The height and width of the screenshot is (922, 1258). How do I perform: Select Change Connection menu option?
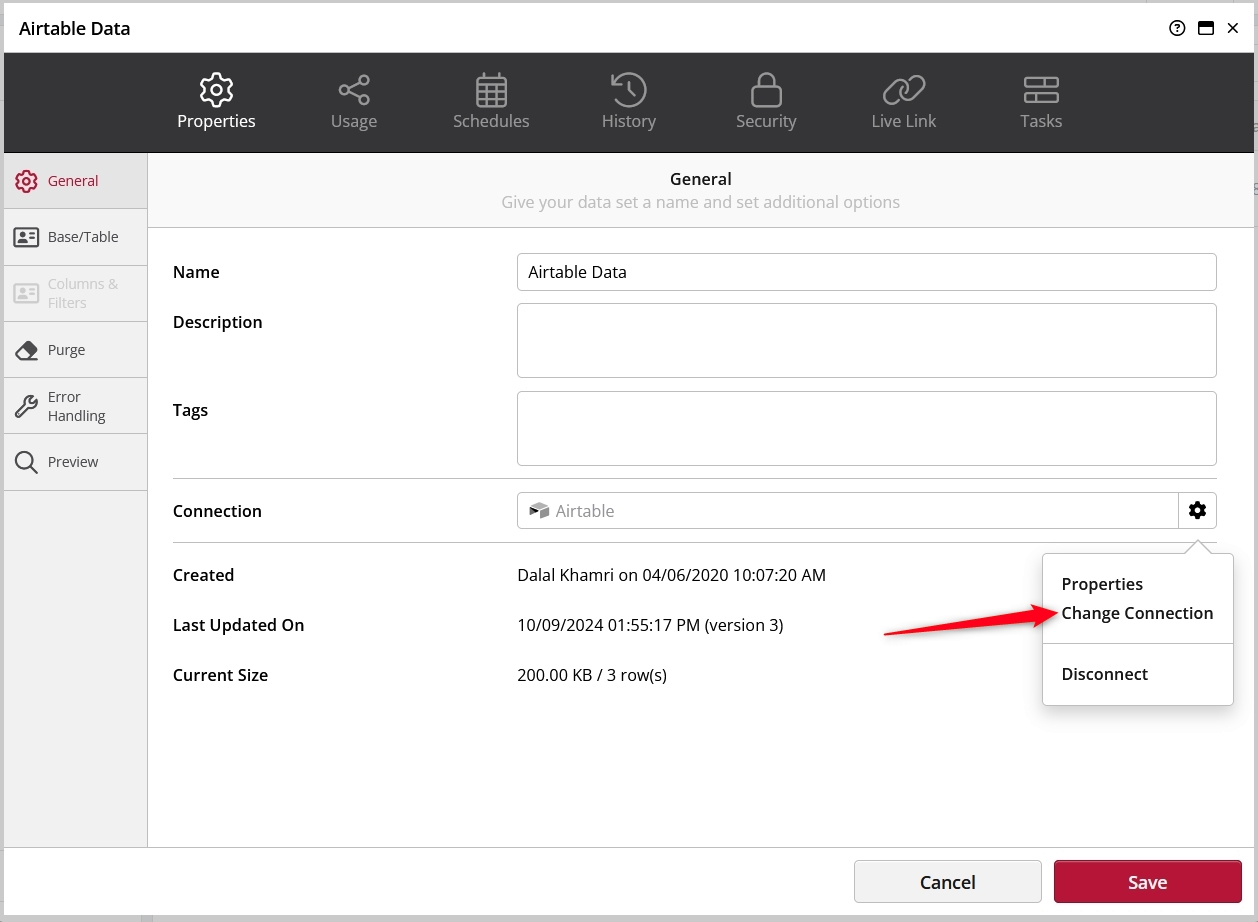1137,613
